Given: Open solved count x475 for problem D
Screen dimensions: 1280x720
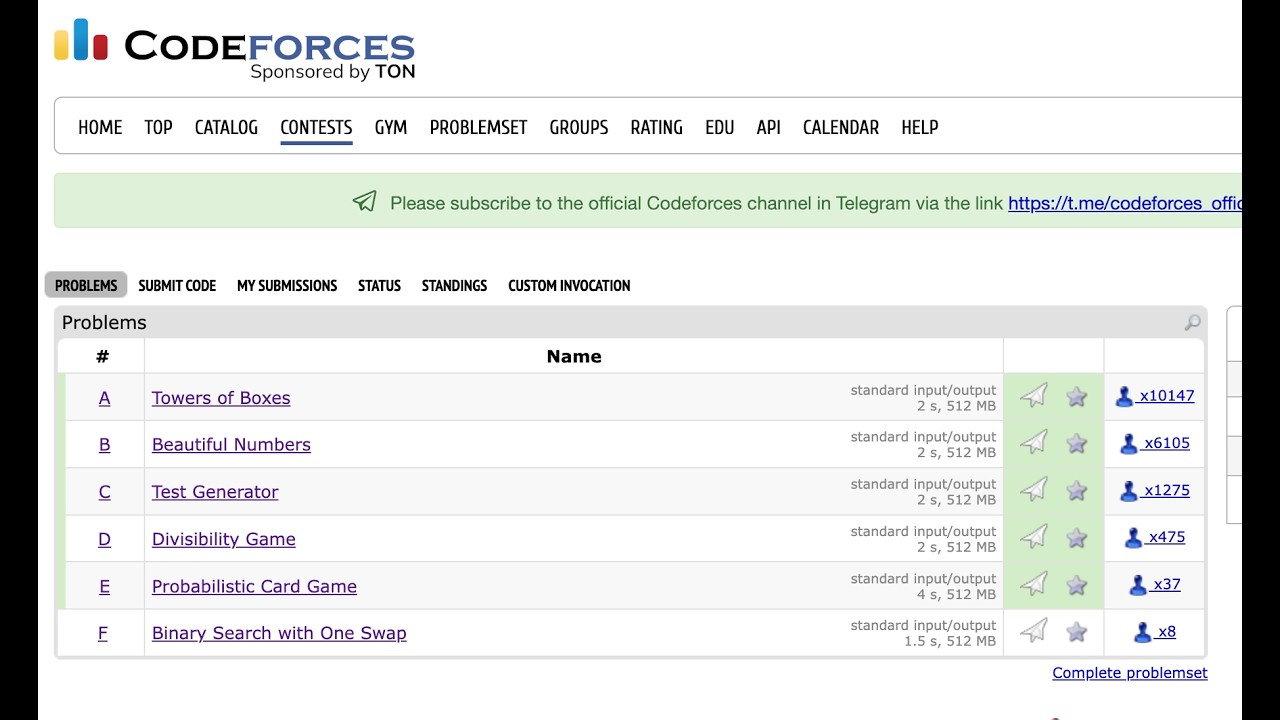Looking at the screenshot, I should 1155,537.
